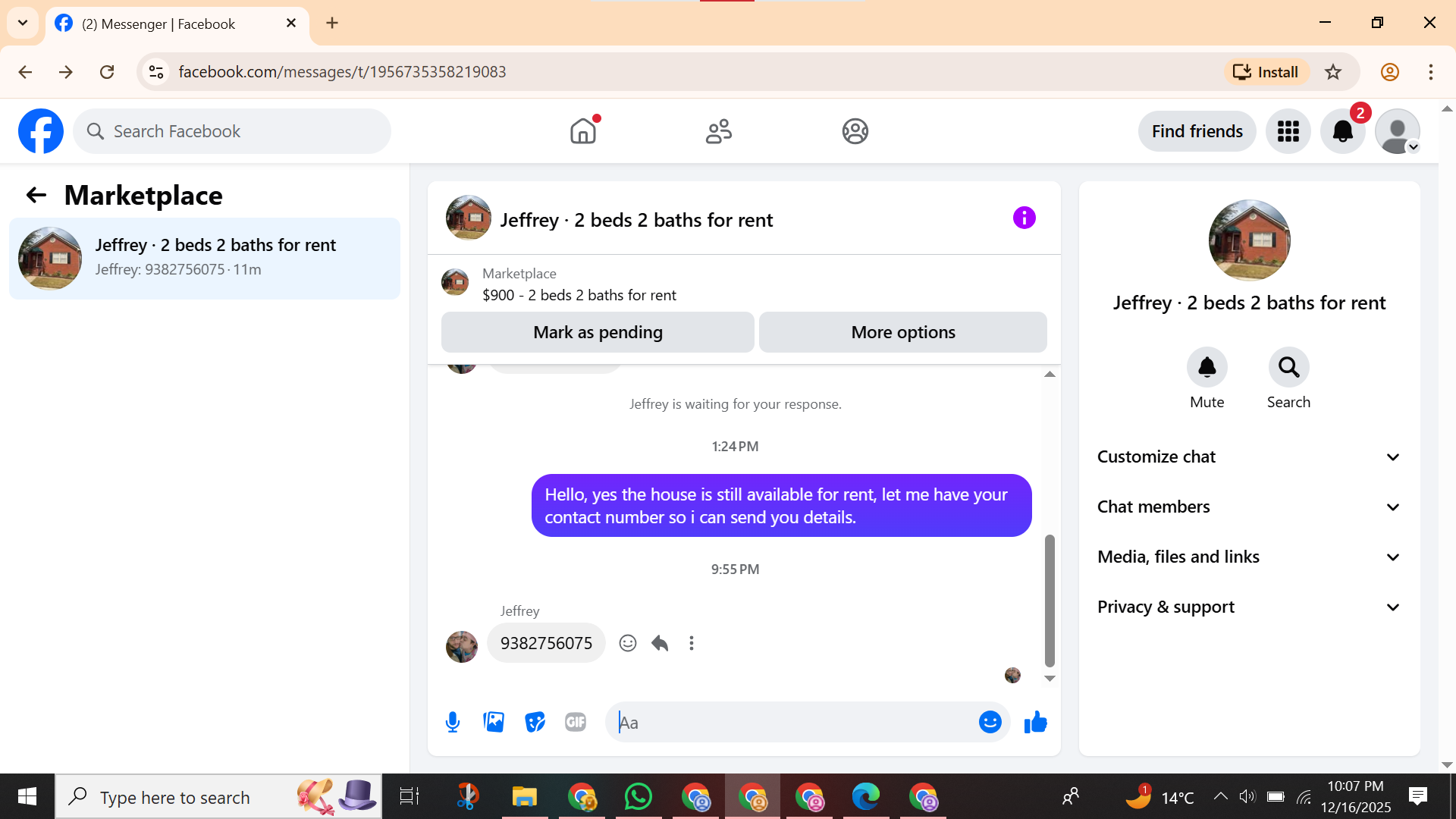Open the Notifications bell icon
Viewport: 1456px width, 819px height.
click(1343, 131)
